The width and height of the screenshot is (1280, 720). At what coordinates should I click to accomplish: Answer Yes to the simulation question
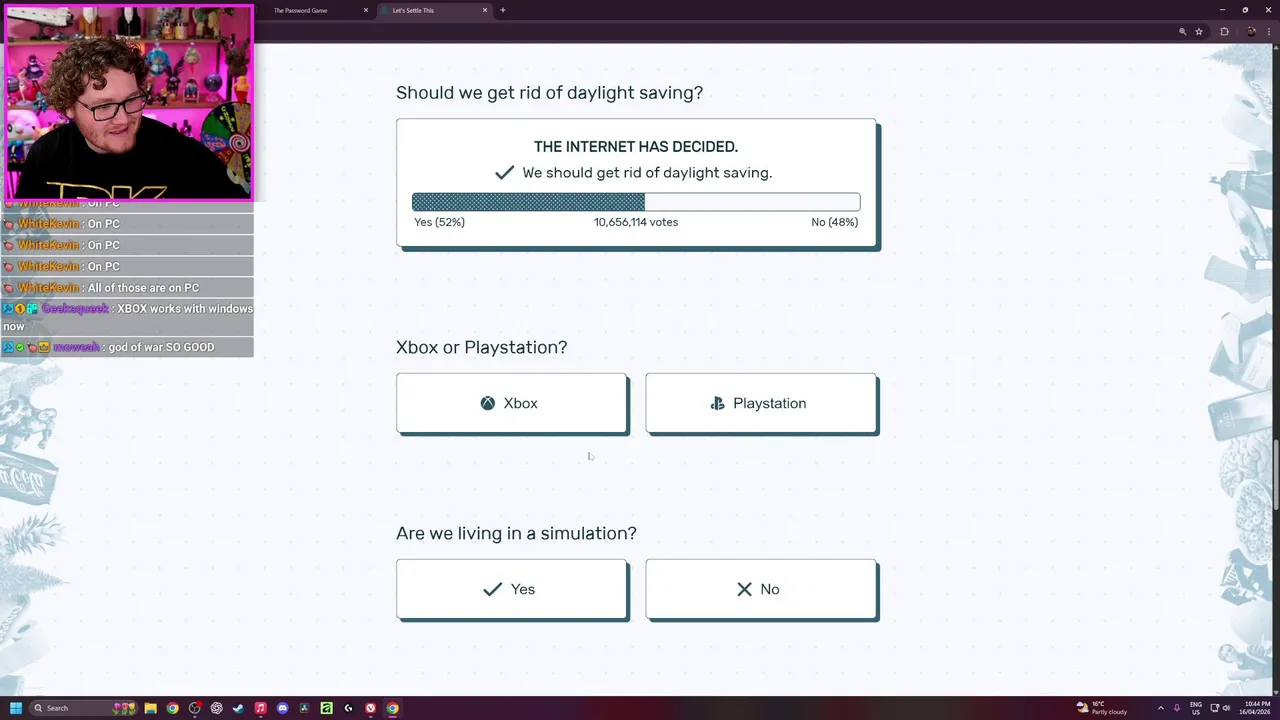coord(512,589)
